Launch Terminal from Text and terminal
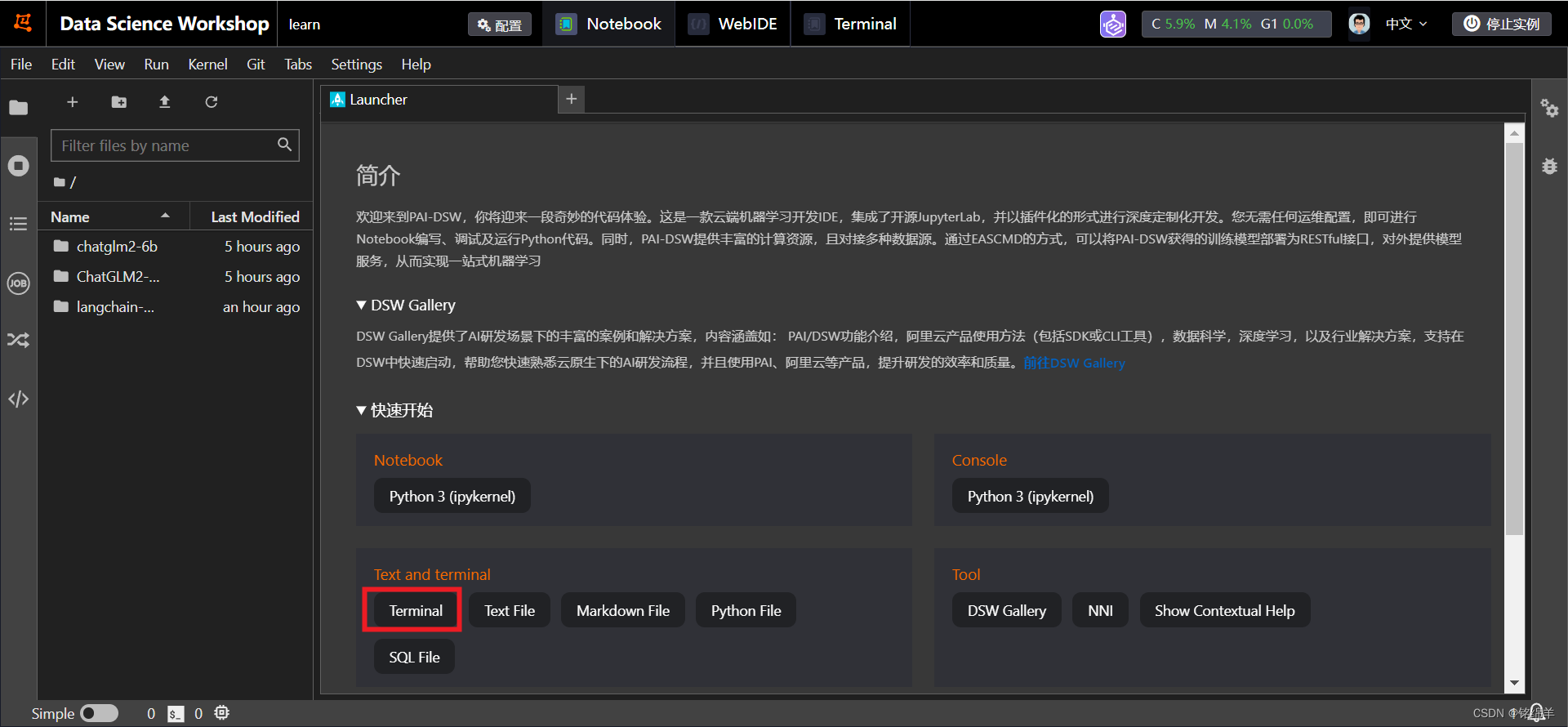 (416, 610)
